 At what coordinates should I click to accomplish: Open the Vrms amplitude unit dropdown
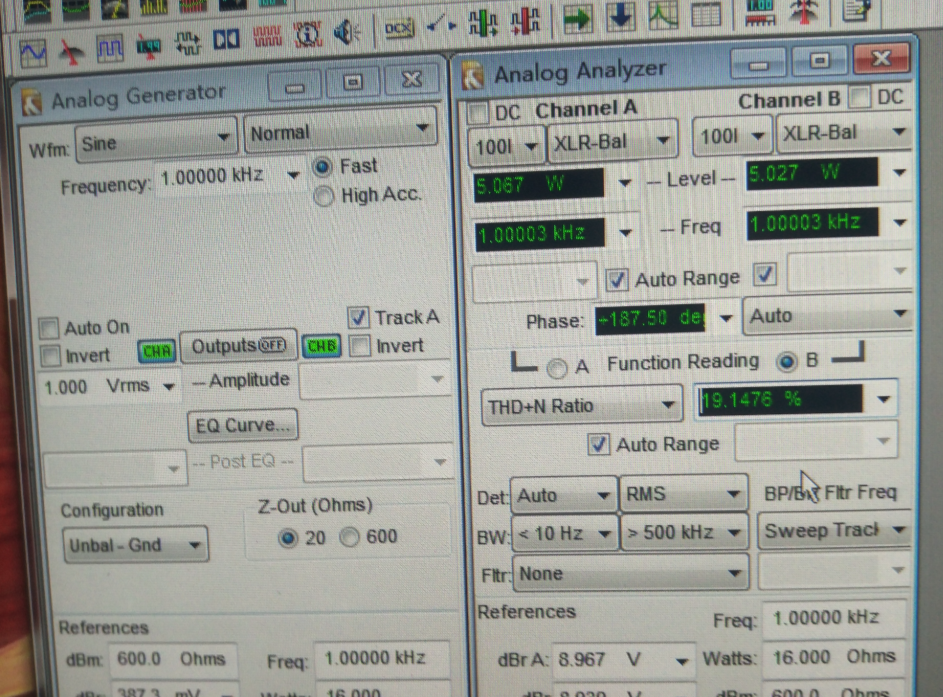click(x=169, y=386)
